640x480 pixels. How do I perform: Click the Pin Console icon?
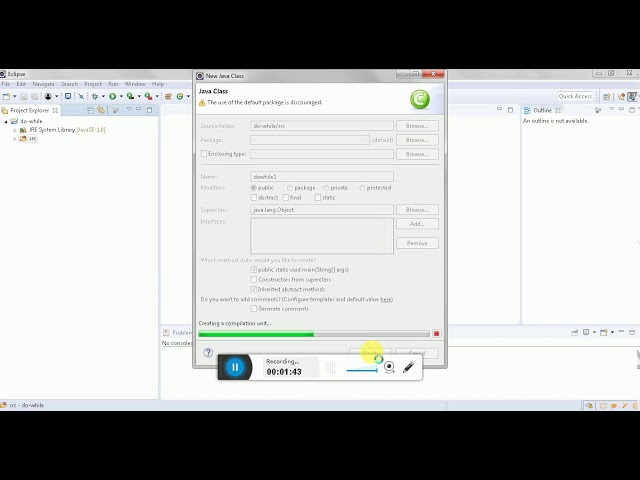coord(575,333)
